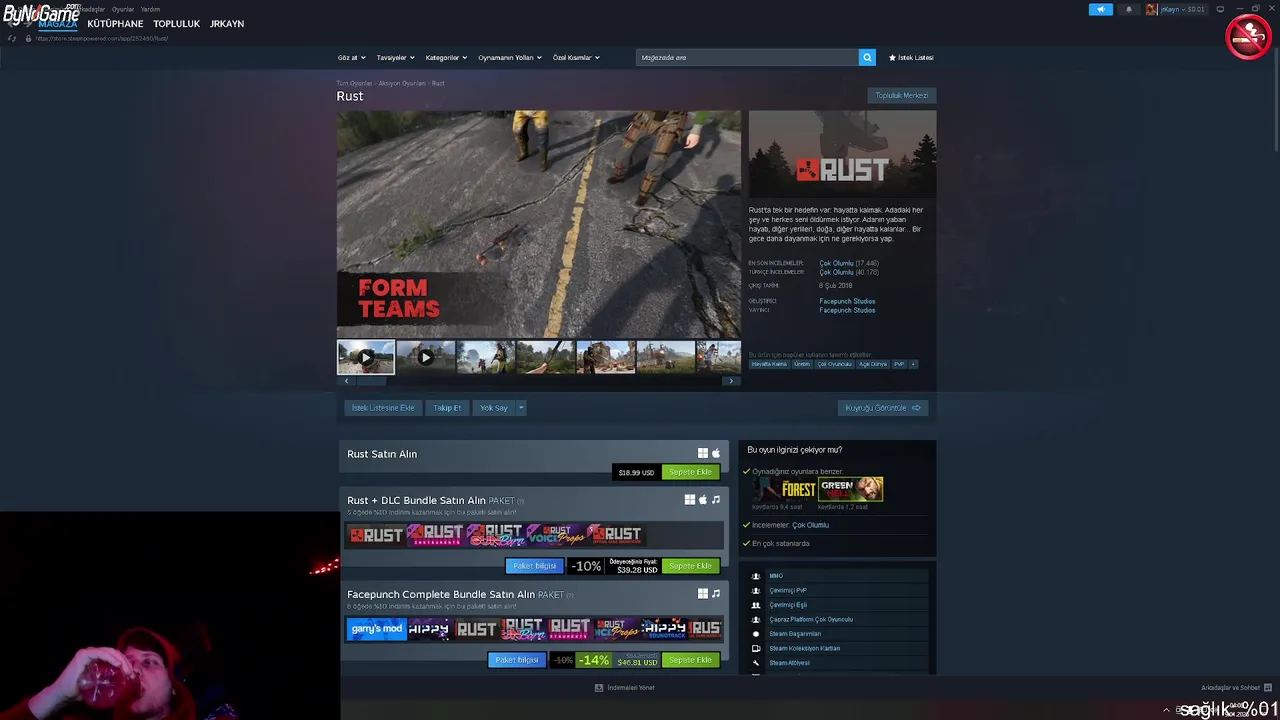Click the Steam Koleksiyon Kartları icon
Viewport: 1280px width, 720px height.
pyautogui.click(x=756, y=648)
